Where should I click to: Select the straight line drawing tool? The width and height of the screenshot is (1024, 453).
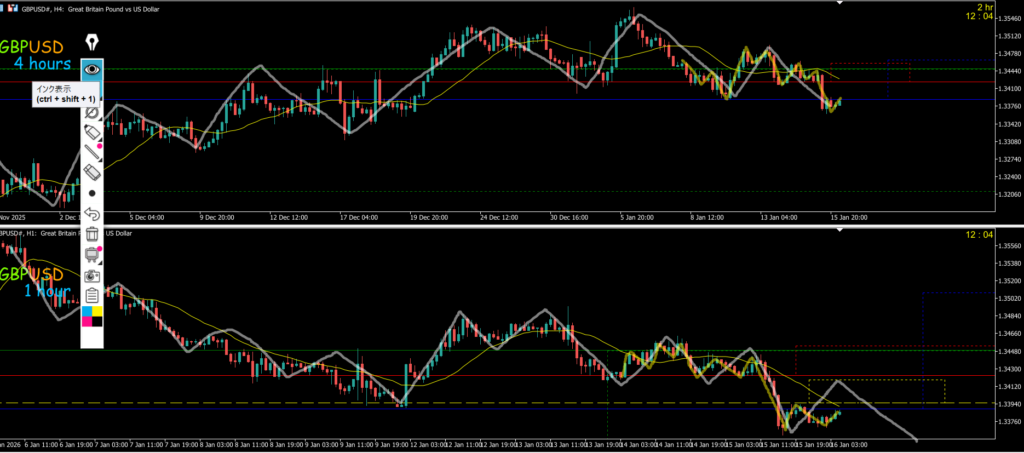click(x=92, y=152)
